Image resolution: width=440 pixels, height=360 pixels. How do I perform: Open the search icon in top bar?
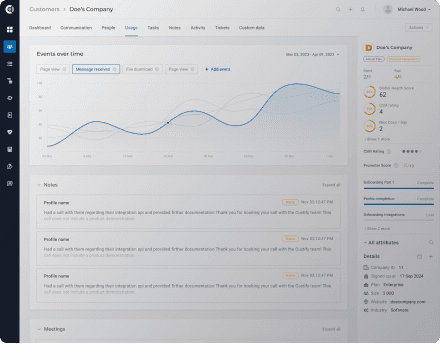click(338, 9)
